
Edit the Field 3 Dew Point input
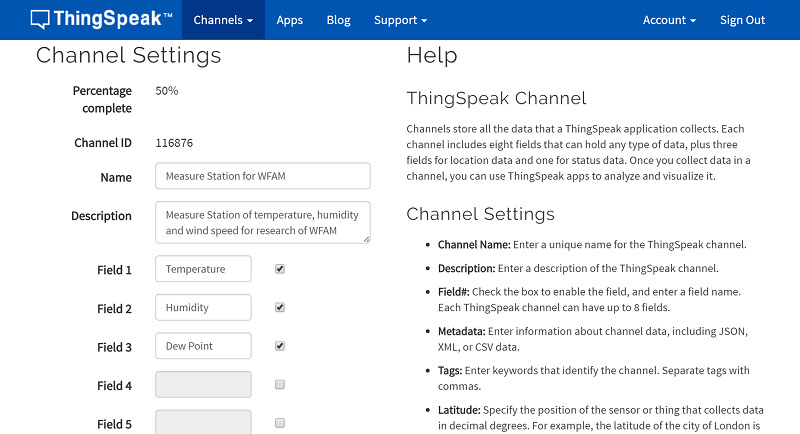tap(203, 346)
